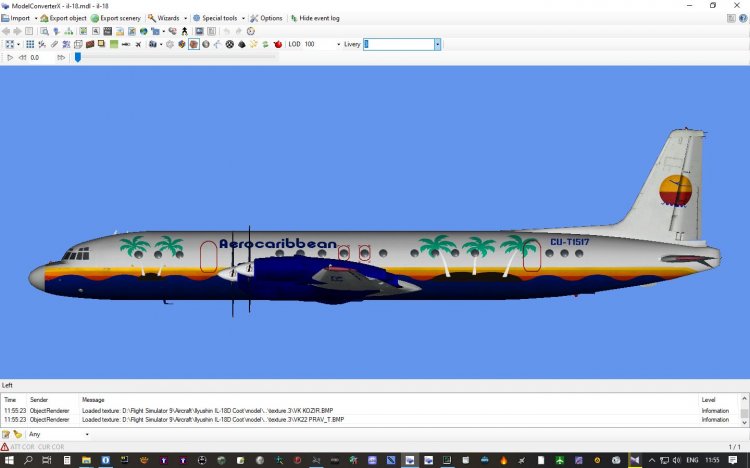Toggle the blue grid icon
750x468 pixels.
coord(30,44)
